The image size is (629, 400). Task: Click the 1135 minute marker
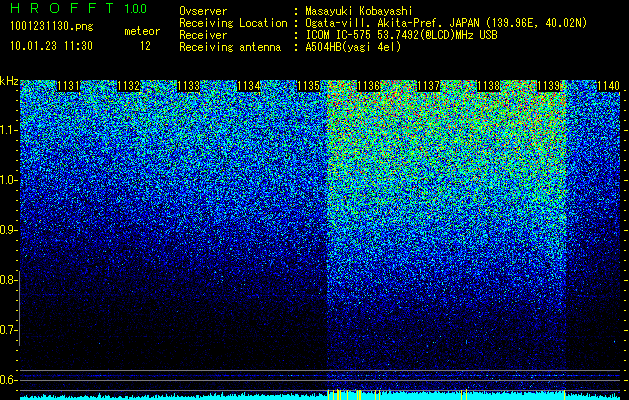click(x=308, y=86)
